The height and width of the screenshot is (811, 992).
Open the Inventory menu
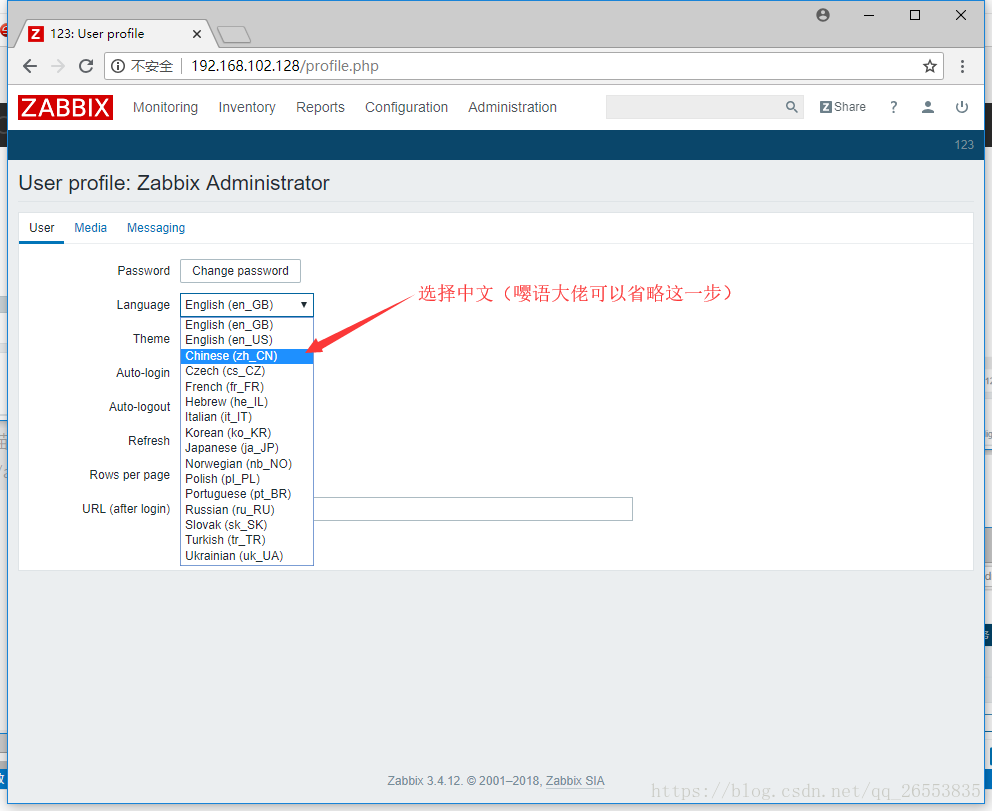(x=247, y=108)
